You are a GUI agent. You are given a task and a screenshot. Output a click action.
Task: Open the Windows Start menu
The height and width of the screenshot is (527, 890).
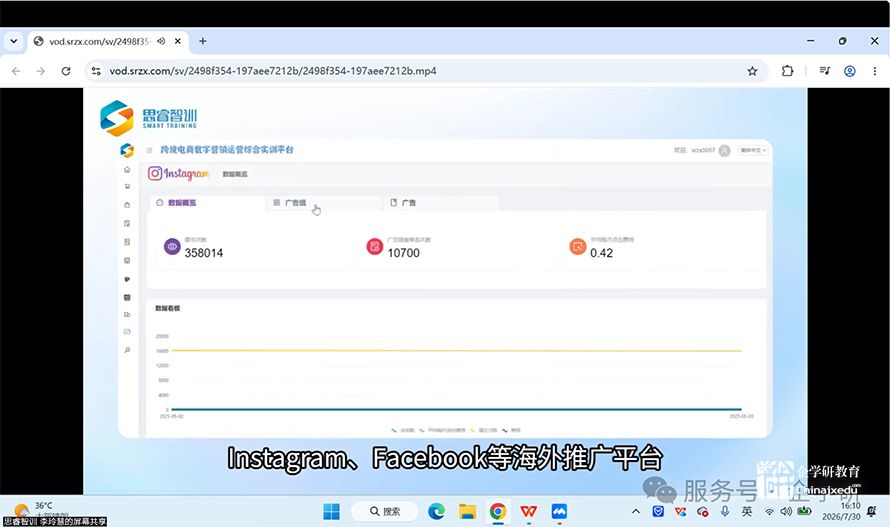(x=331, y=512)
